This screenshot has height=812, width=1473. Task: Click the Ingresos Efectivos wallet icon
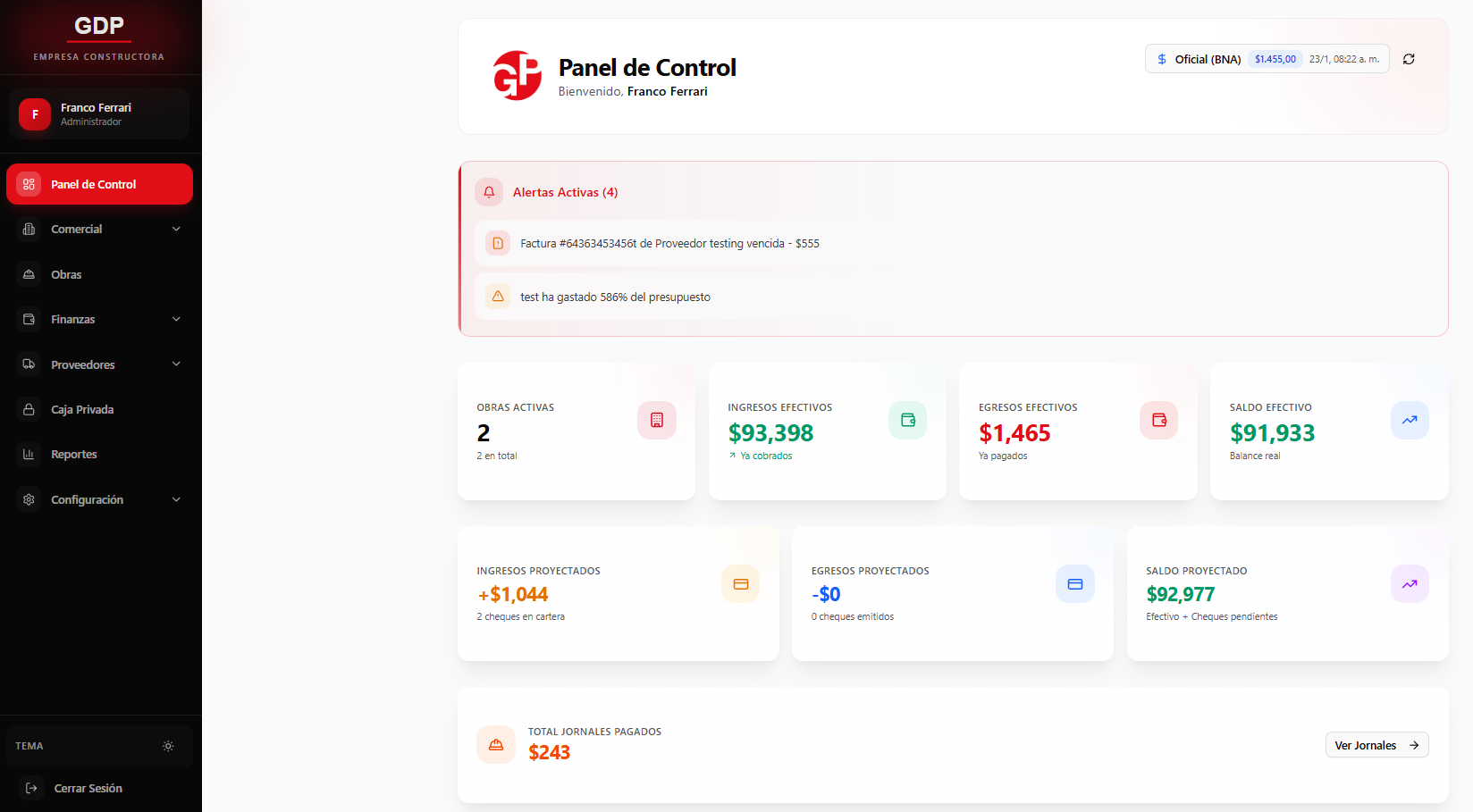[908, 420]
